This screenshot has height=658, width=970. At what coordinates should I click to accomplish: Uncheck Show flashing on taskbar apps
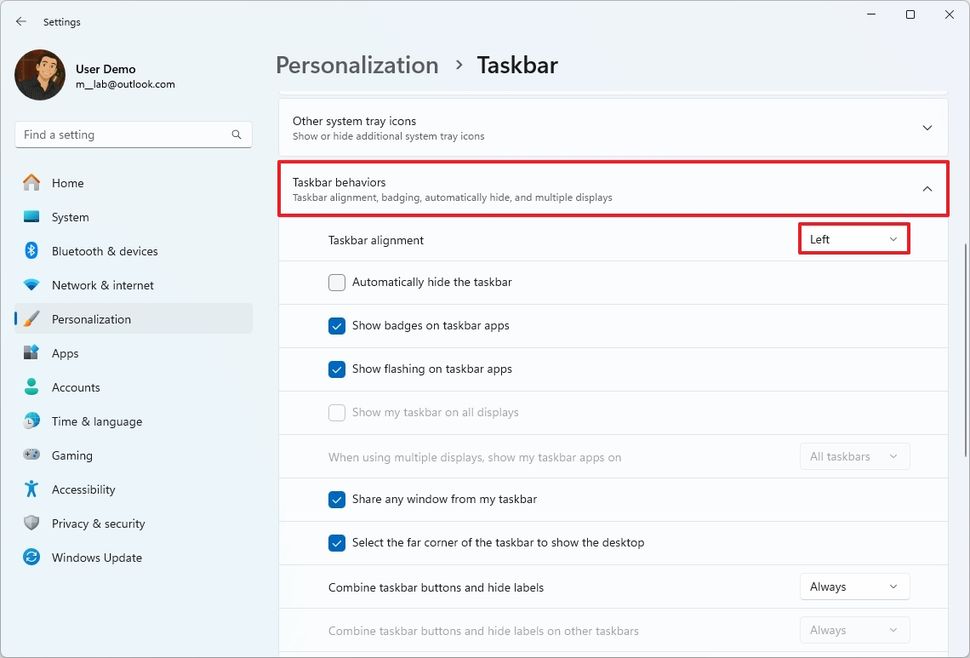(x=337, y=369)
